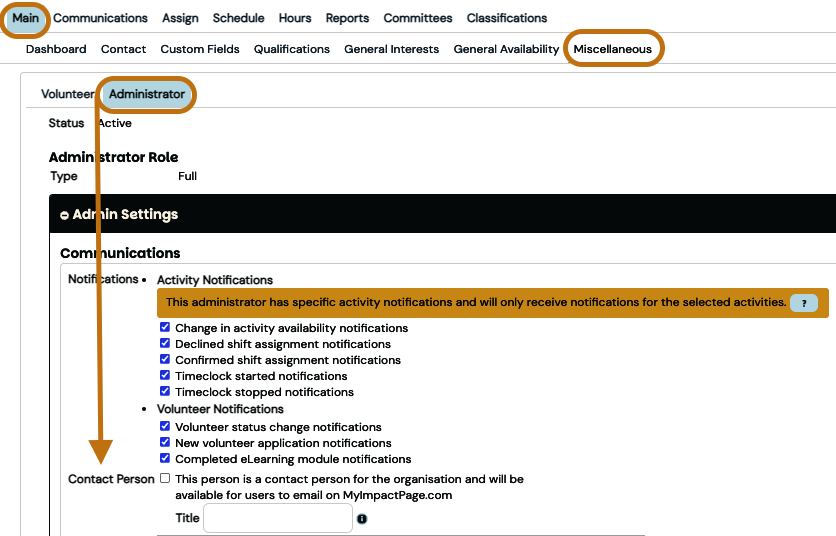Go to the Qualifications tab
This screenshot has width=836, height=536.
(291, 49)
